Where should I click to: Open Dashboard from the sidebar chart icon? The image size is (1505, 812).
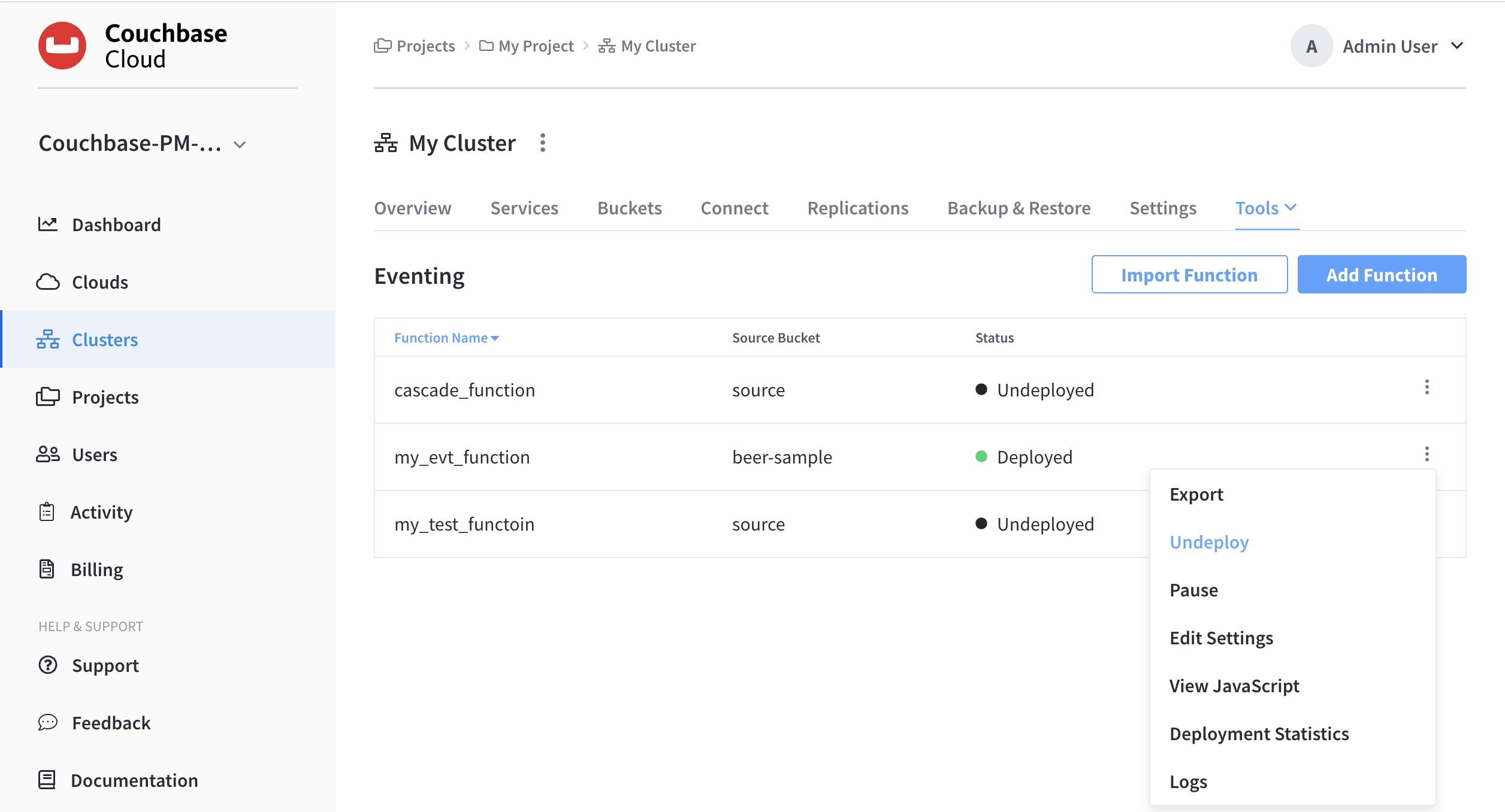(48, 225)
